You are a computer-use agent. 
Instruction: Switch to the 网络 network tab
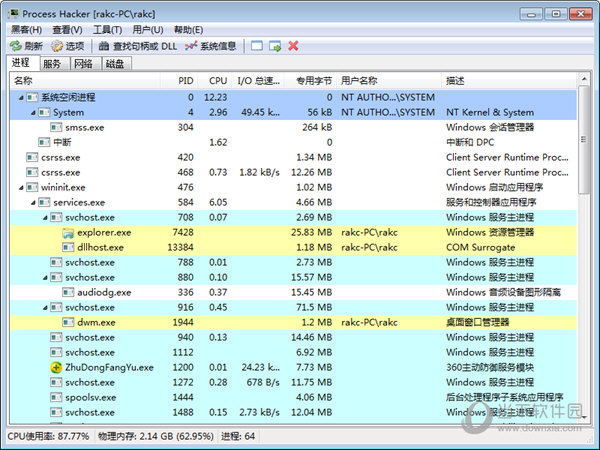point(86,64)
